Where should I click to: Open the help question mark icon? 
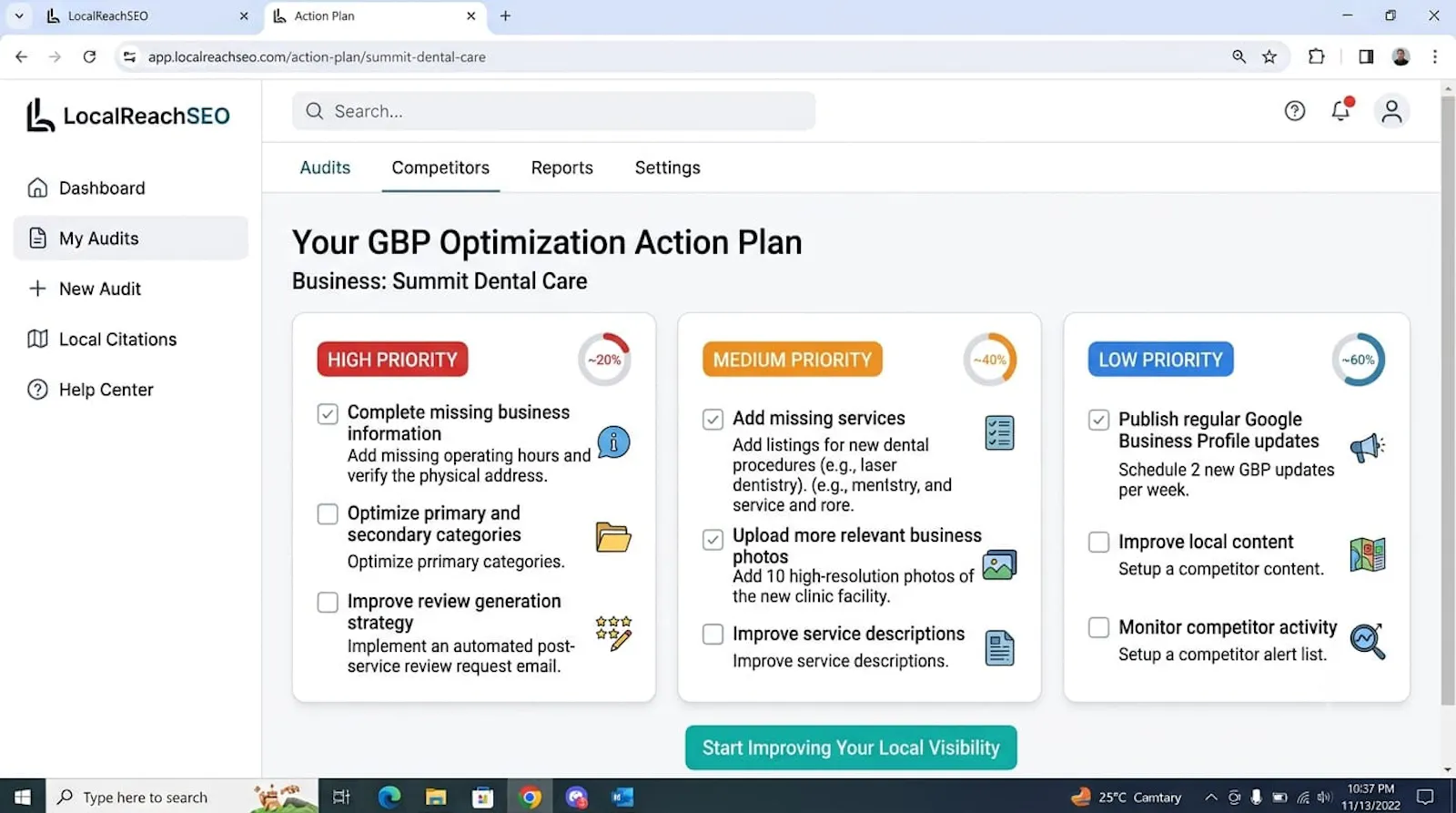point(1294,111)
